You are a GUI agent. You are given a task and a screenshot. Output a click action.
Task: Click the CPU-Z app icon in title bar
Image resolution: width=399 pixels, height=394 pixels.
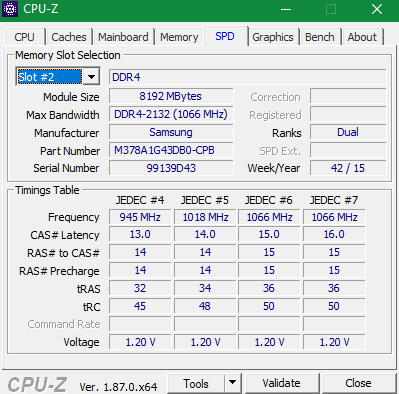click(x=10, y=9)
